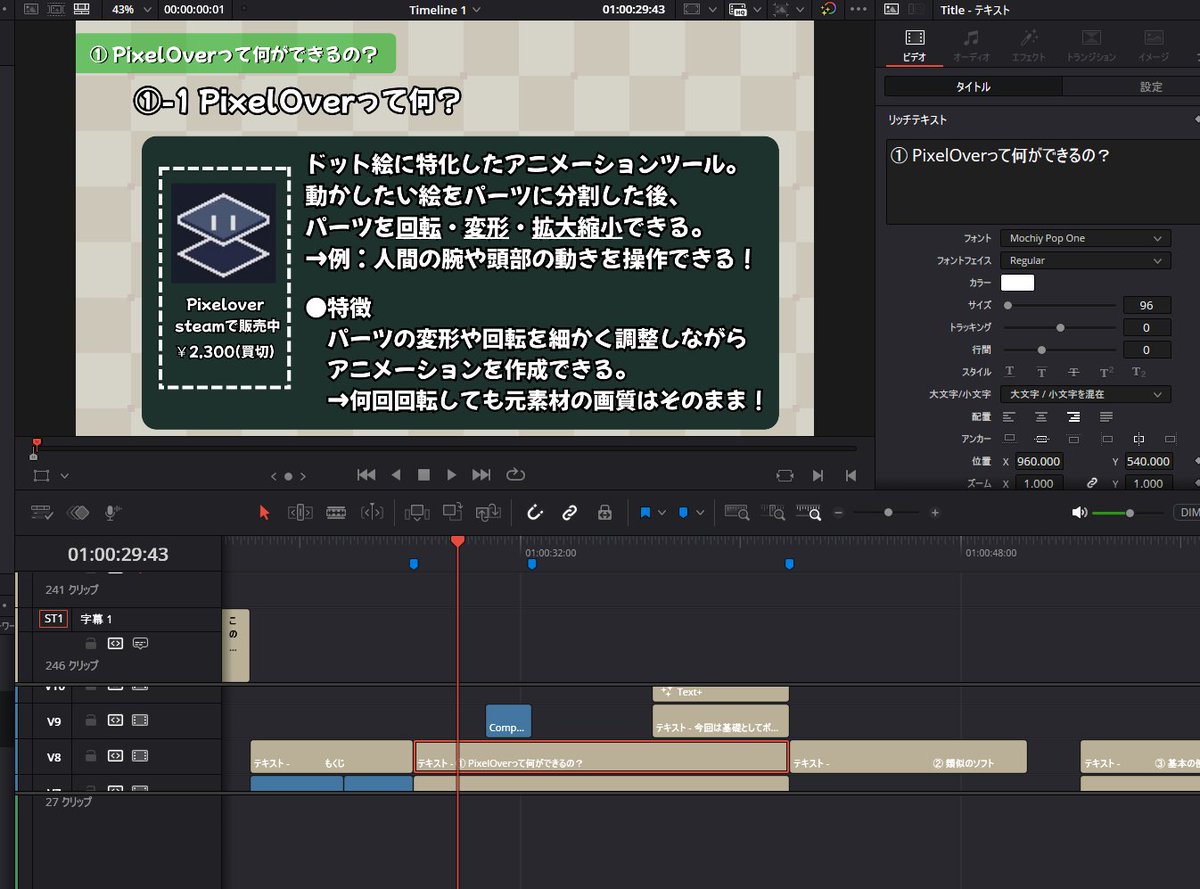Switch to the イメージ inspector tab
The width and height of the screenshot is (1200, 889).
(x=1153, y=45)
